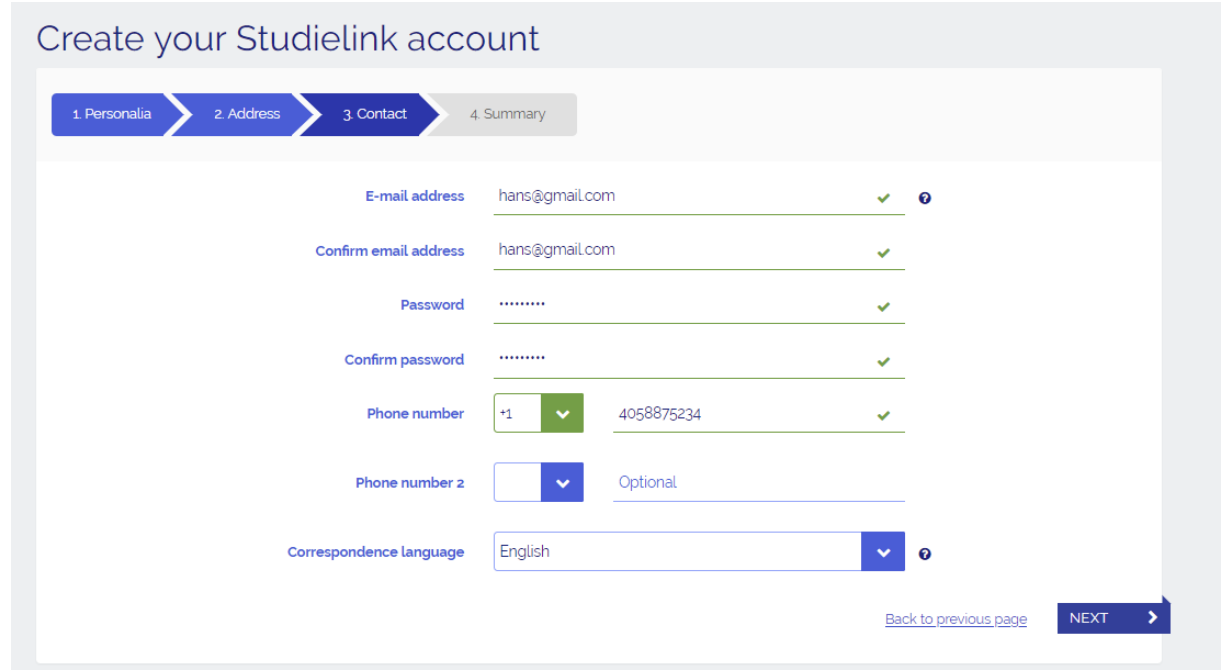
Task: Select the 3. Contact step
Action: [x=374, y=114]
